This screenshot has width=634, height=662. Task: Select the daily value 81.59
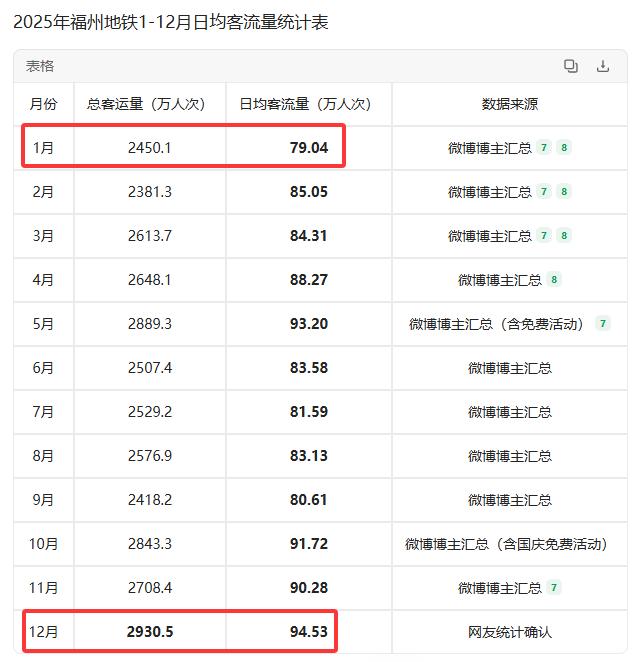point(309,412)
